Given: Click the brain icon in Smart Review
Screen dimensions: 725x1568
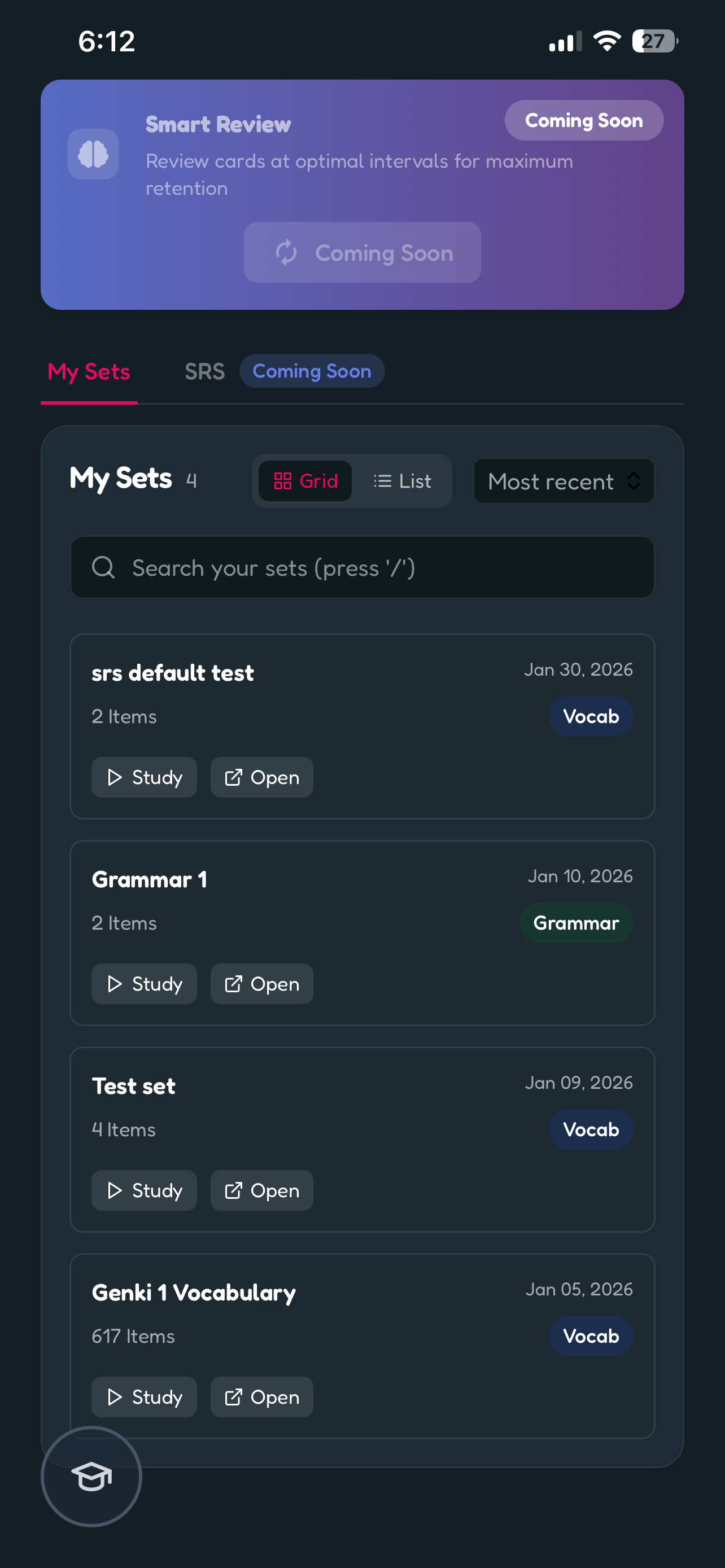Looking at the screenshot, I should coord(93,154).
